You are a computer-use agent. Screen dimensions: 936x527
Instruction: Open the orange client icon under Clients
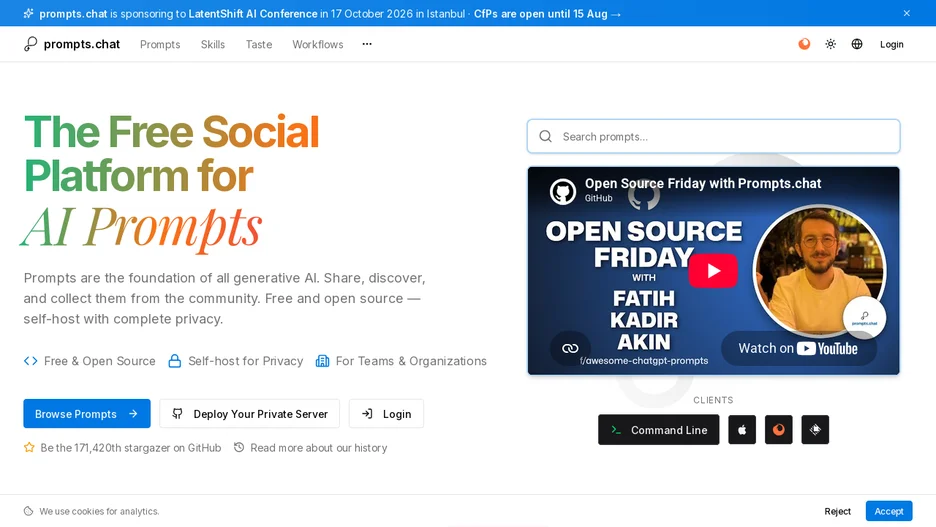point(778,430)
